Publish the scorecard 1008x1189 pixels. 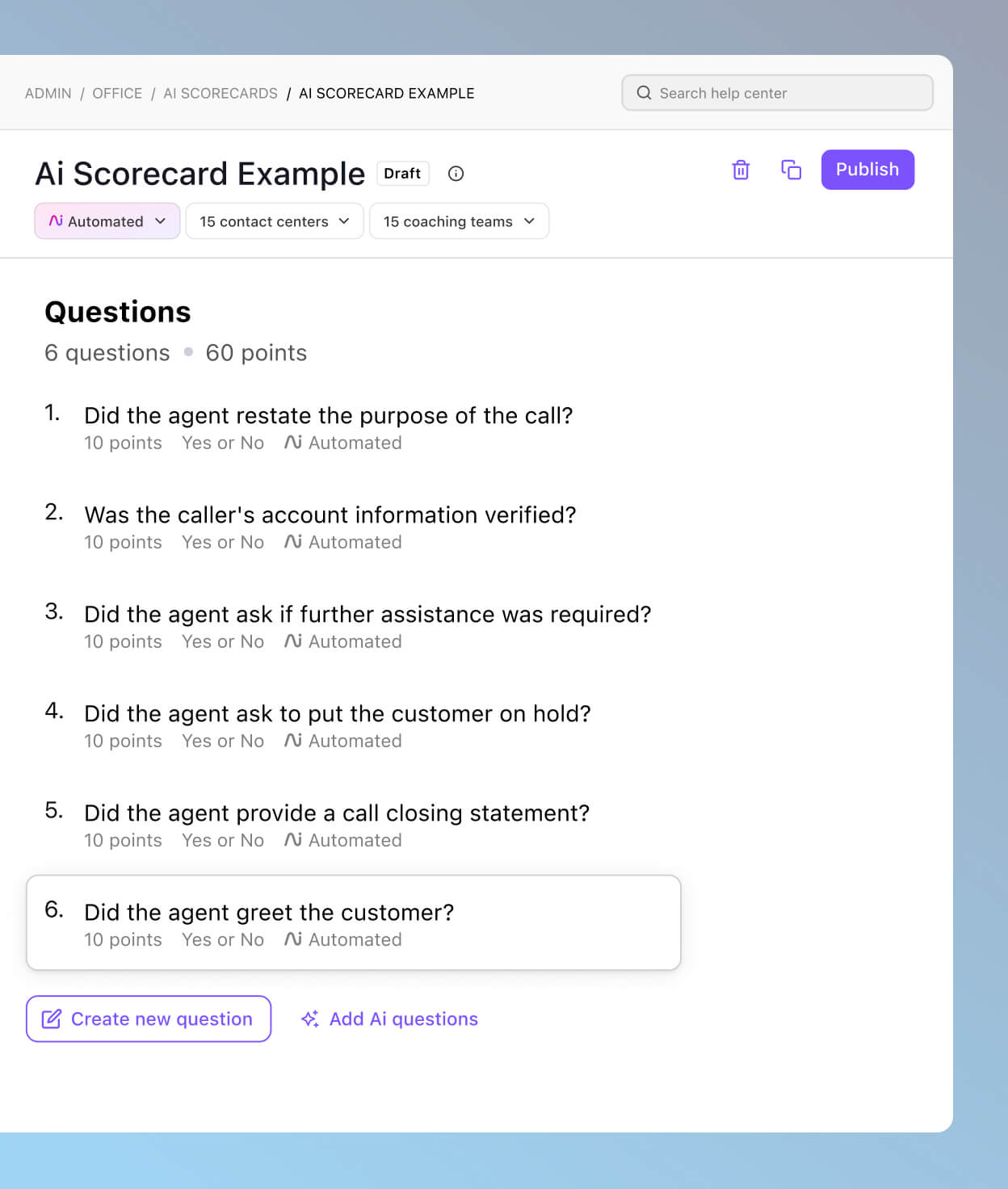point(867,170)
